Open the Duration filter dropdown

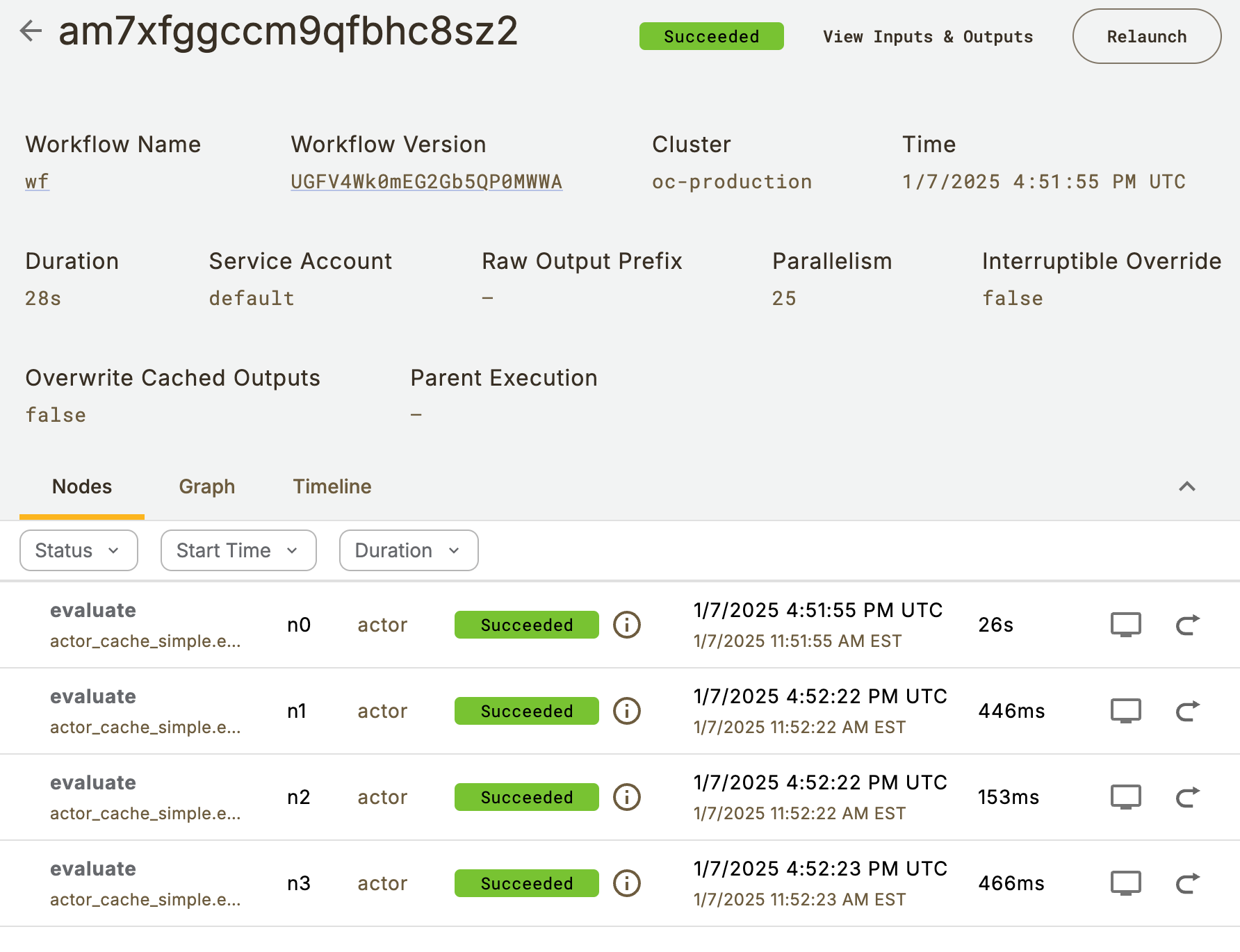click(408, 550)
